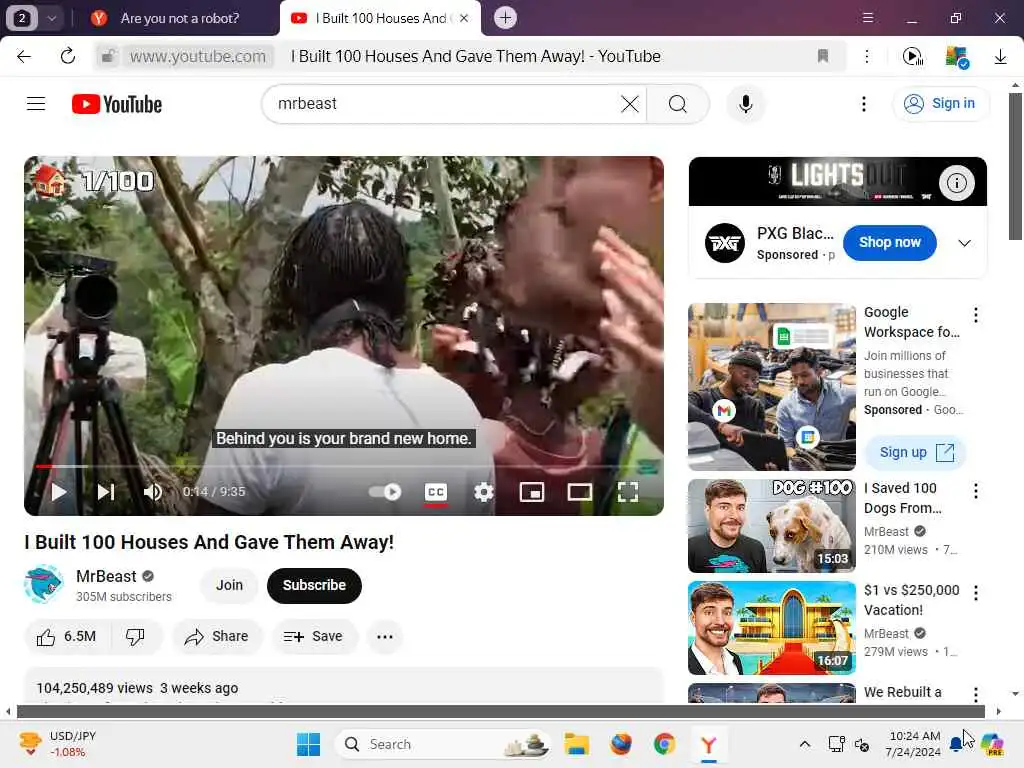Like the video

click(67, 637)
